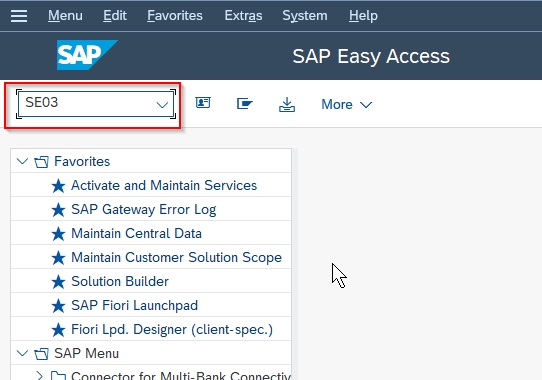Open the hamburger menu icon
The image size is (542, 380).
pos(19,16)
